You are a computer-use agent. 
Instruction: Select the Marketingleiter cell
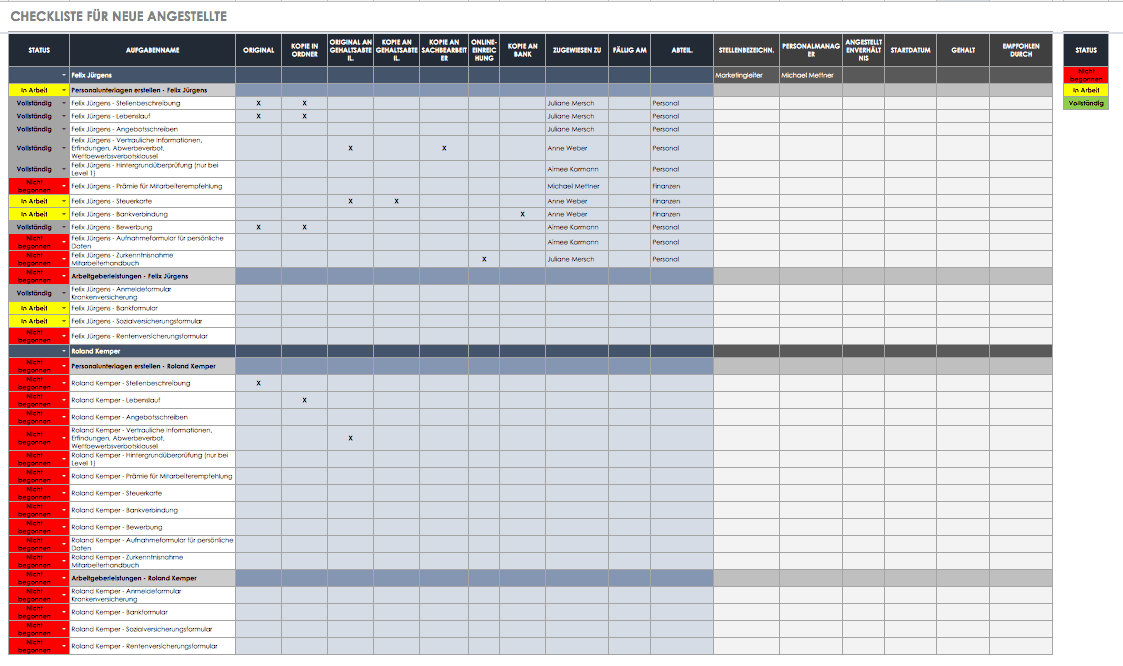[x=745, y=75]
